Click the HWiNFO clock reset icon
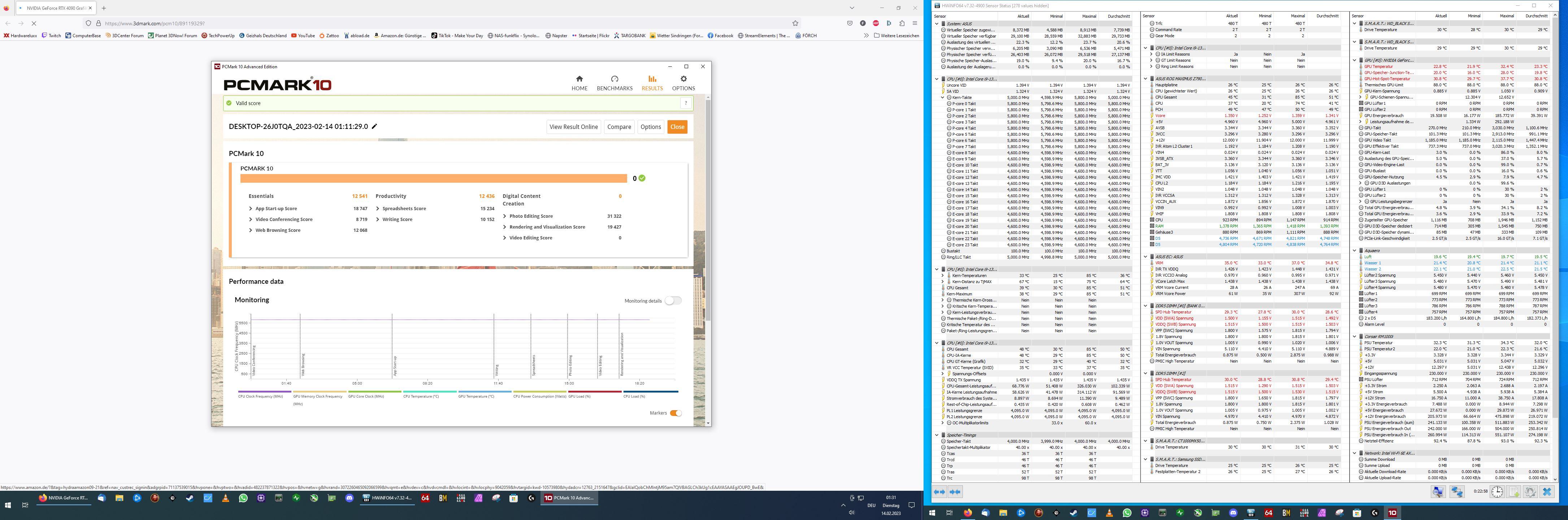 [x=1497, y=491]
